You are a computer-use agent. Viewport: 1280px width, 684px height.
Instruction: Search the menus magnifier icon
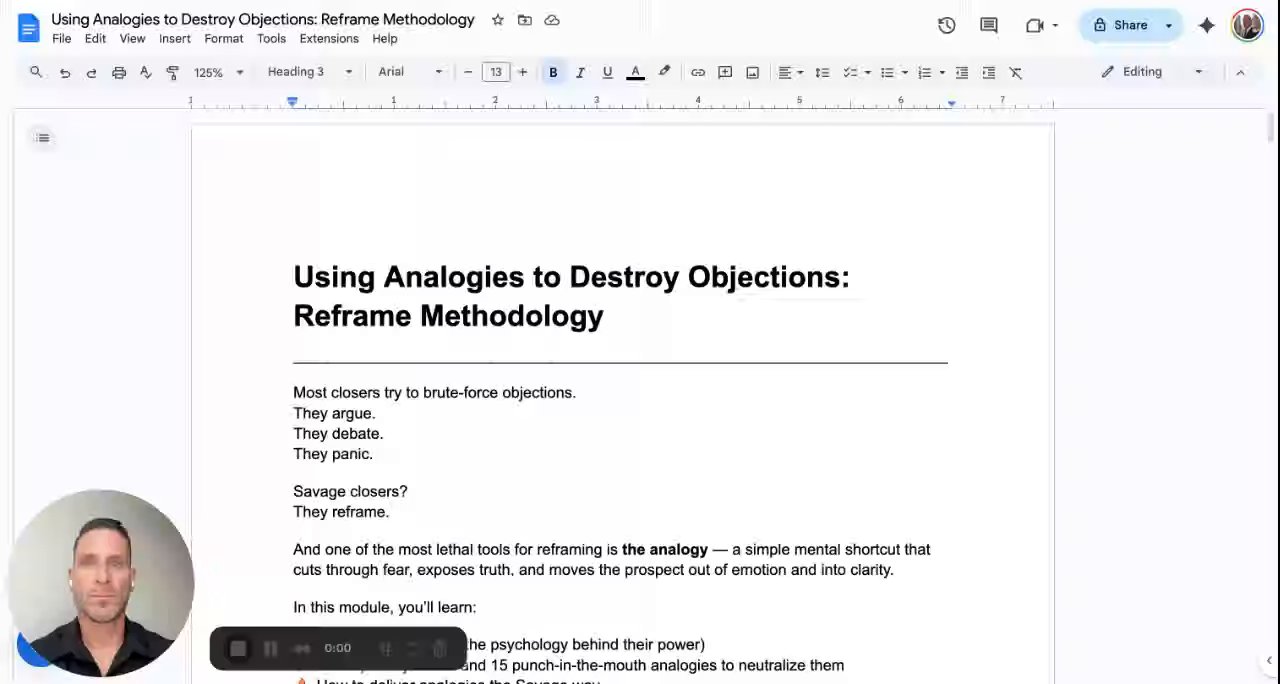tap(36, 72)
